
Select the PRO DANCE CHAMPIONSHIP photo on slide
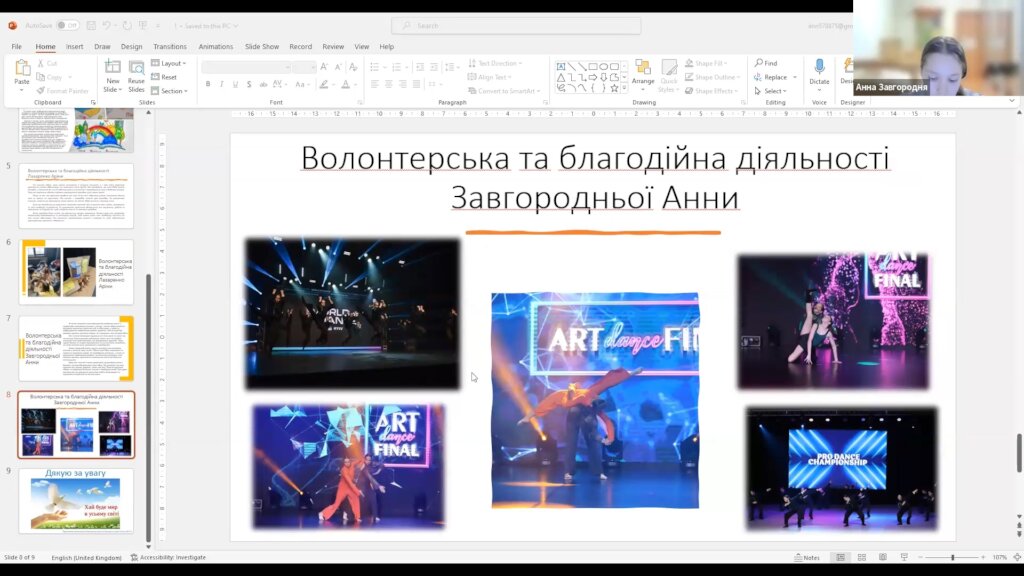841,468
